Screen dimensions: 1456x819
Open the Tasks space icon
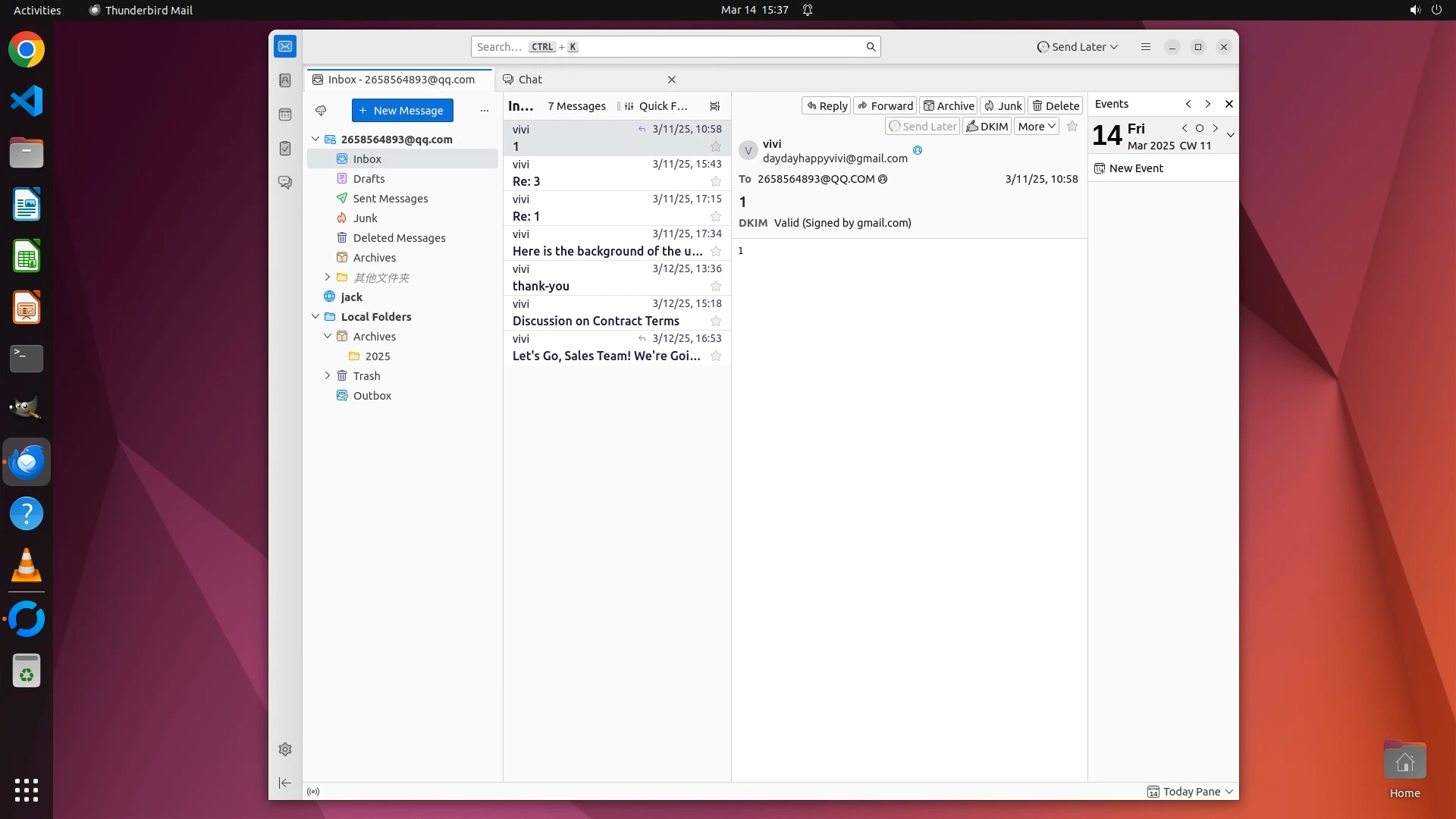click(285, 149)
